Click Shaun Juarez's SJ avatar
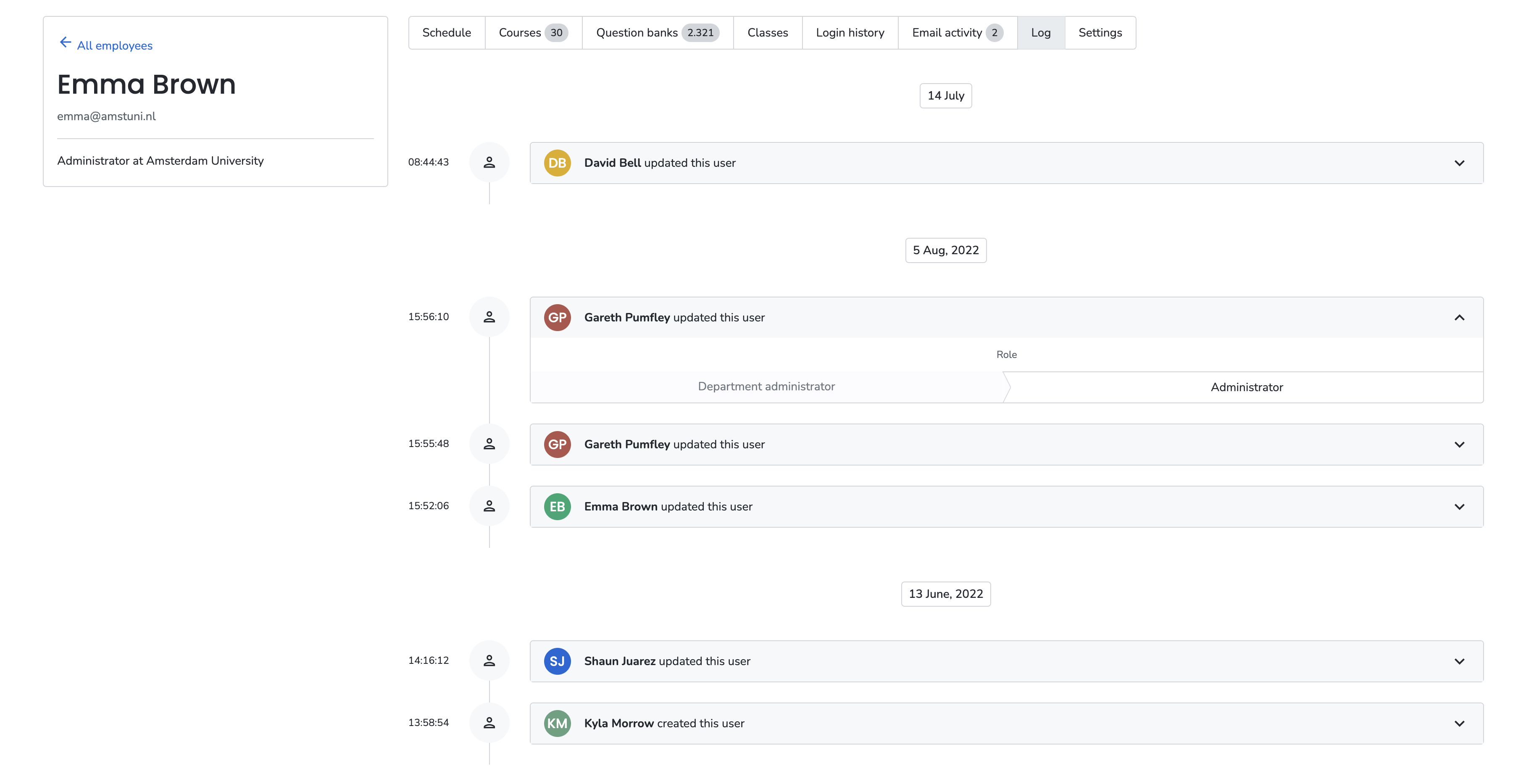This screenshot has height=784, width=1526. pyautogui.click(x=558, y=661)
